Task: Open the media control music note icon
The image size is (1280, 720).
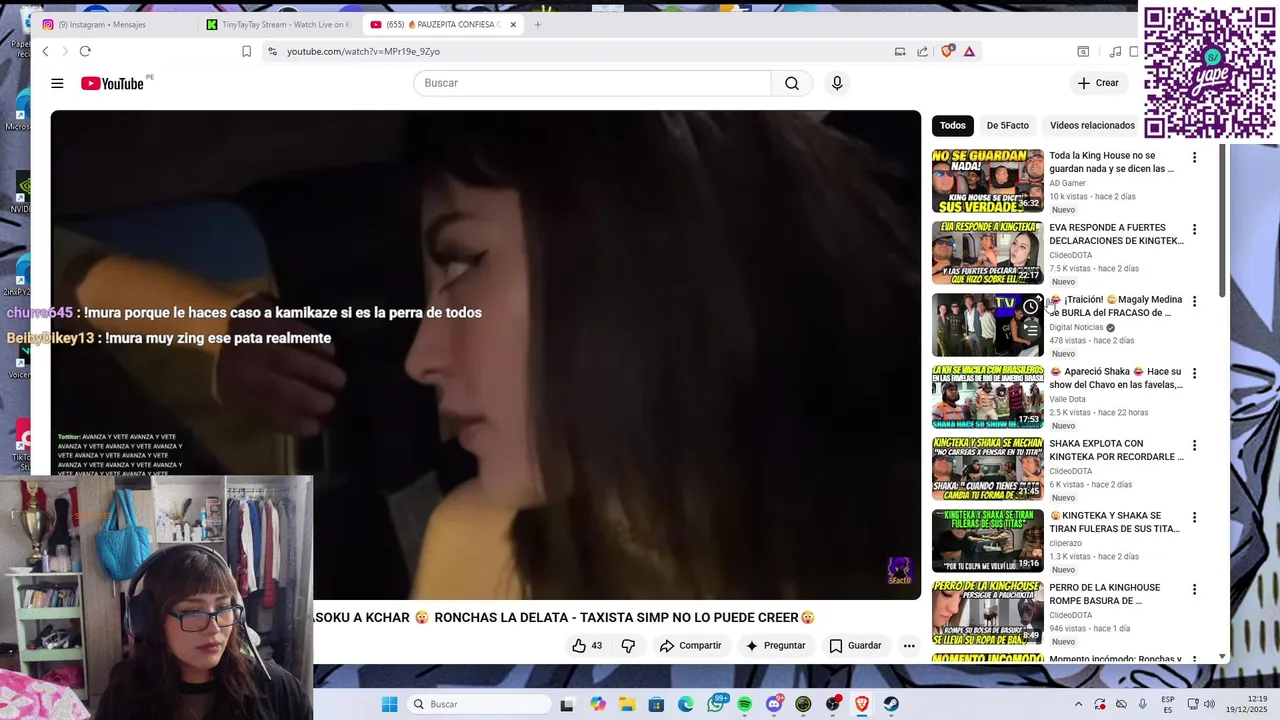Action: (x=1116, y=51)
